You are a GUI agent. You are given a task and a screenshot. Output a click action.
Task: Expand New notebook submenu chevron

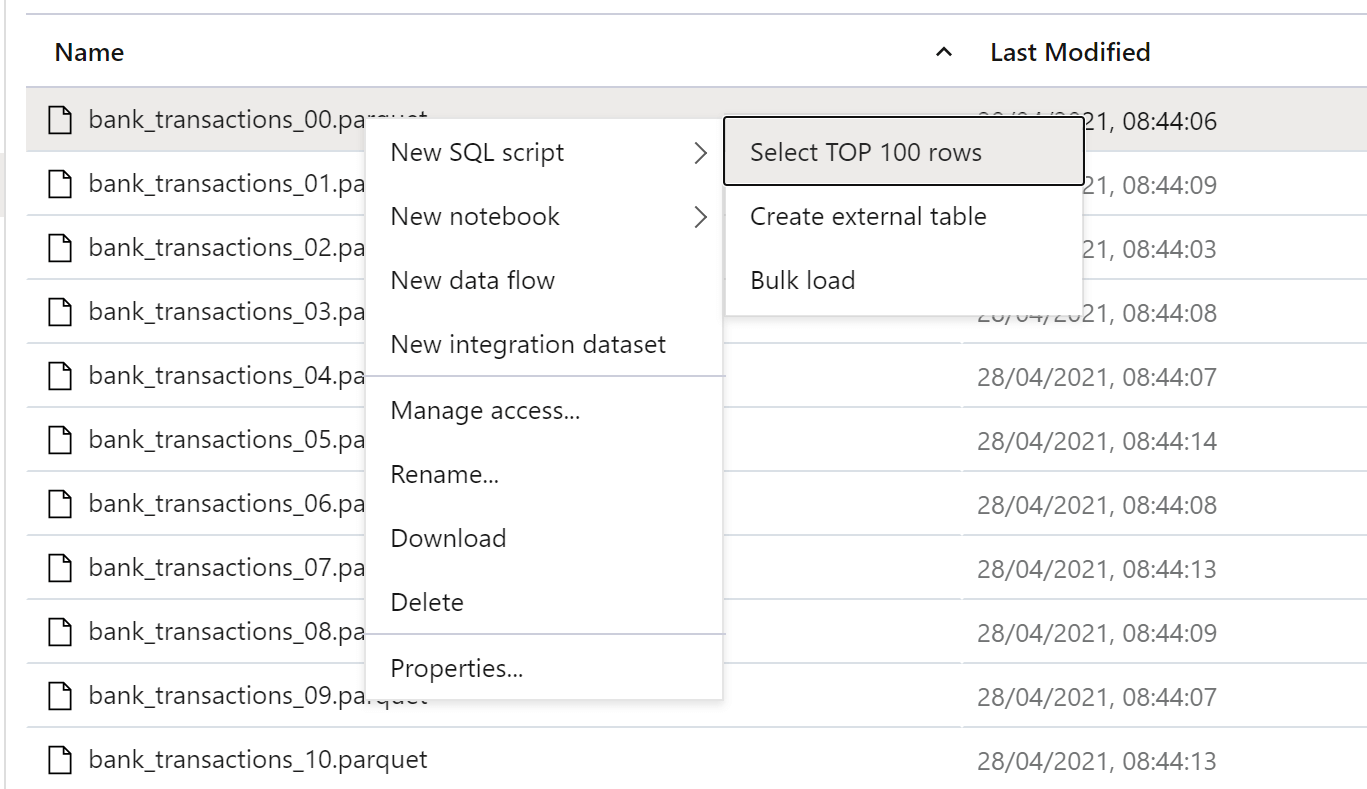tap(700, 217)
